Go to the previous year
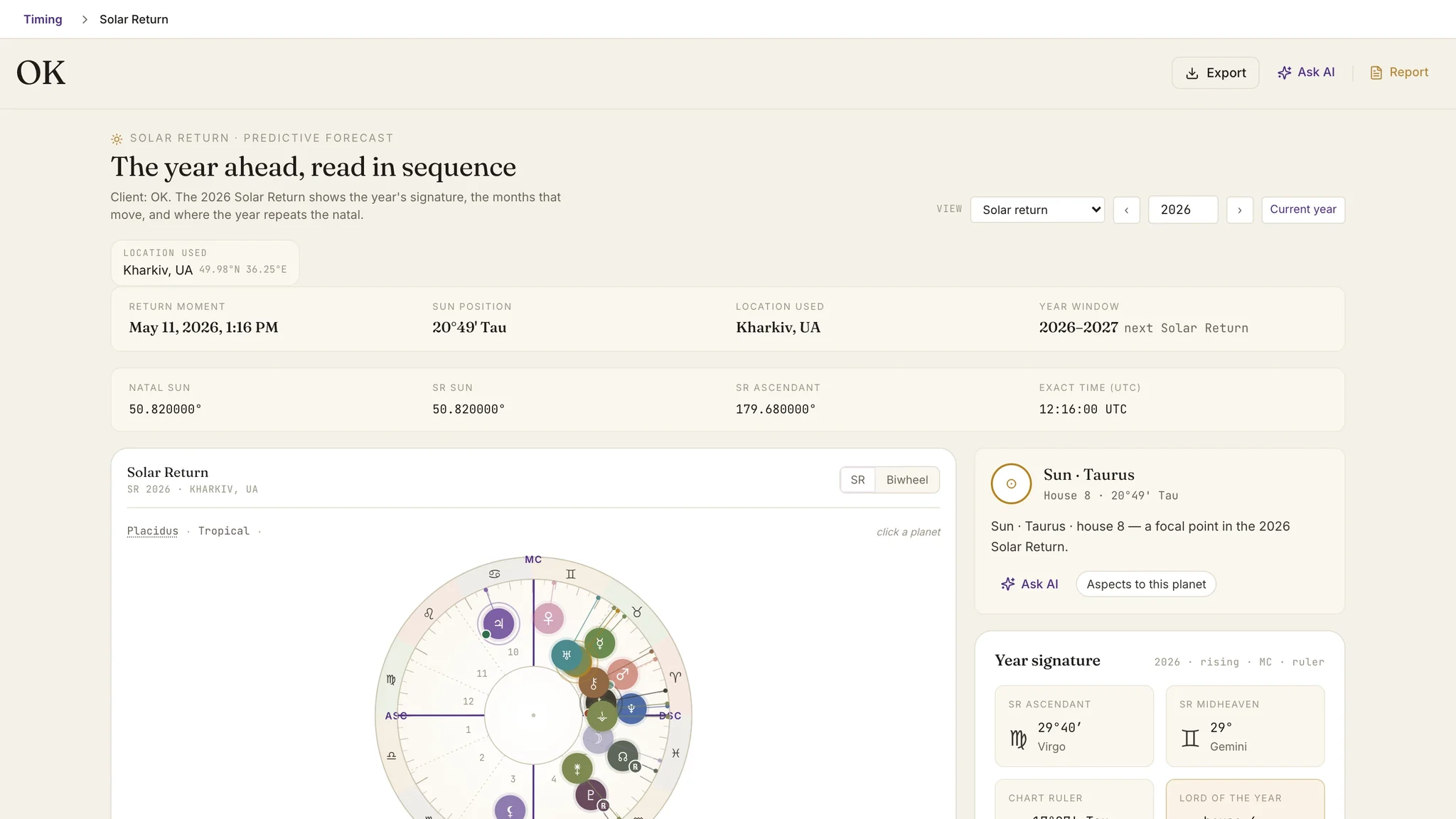1456x819 pixels. 1126,210
